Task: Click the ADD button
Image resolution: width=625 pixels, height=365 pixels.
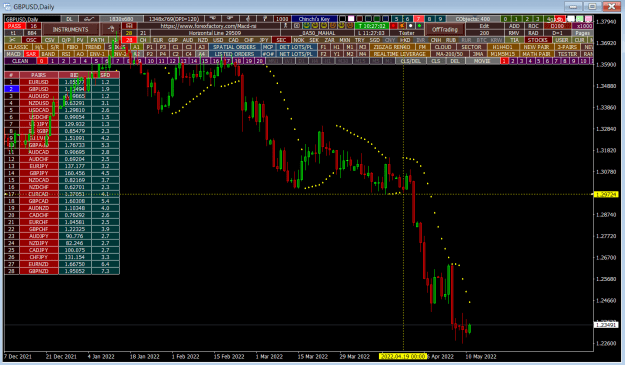Action: [x=514, y=26]
